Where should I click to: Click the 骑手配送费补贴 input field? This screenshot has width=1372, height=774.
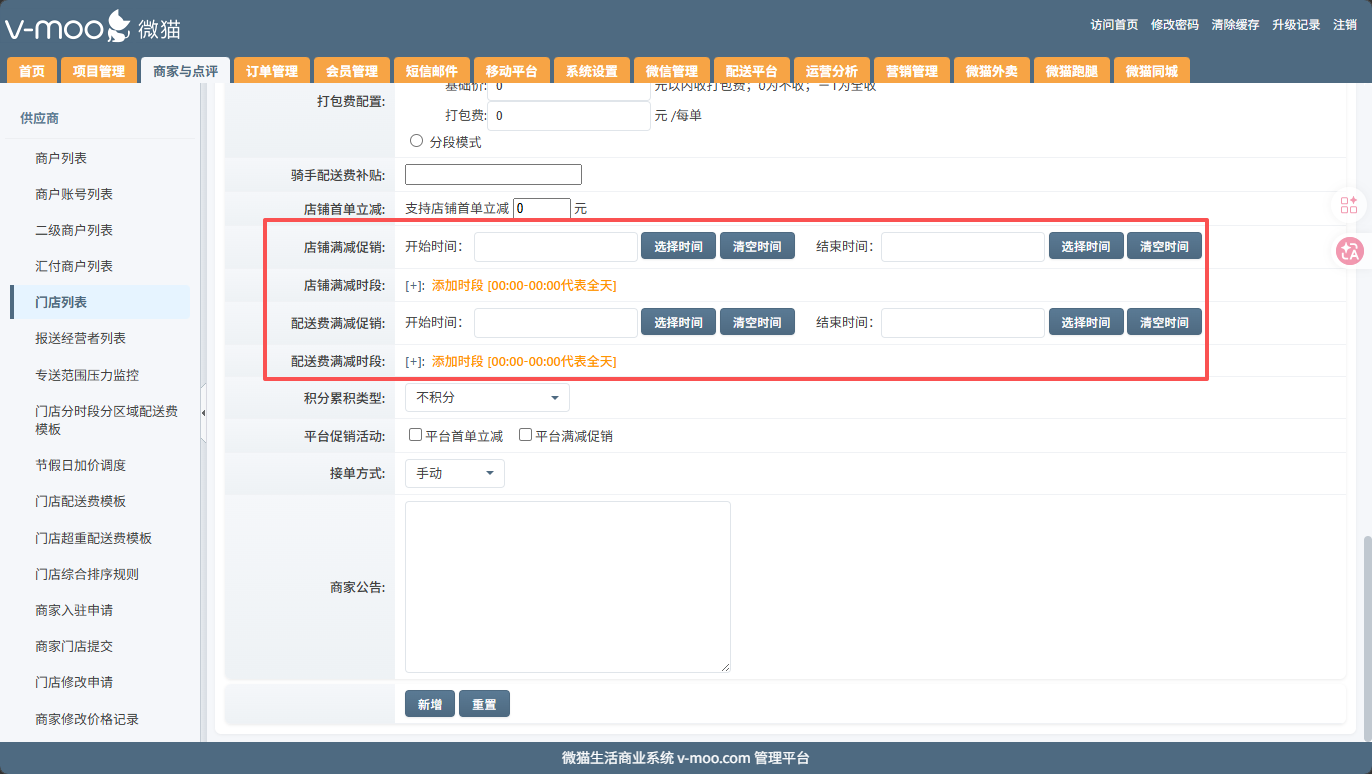(493, 175)
